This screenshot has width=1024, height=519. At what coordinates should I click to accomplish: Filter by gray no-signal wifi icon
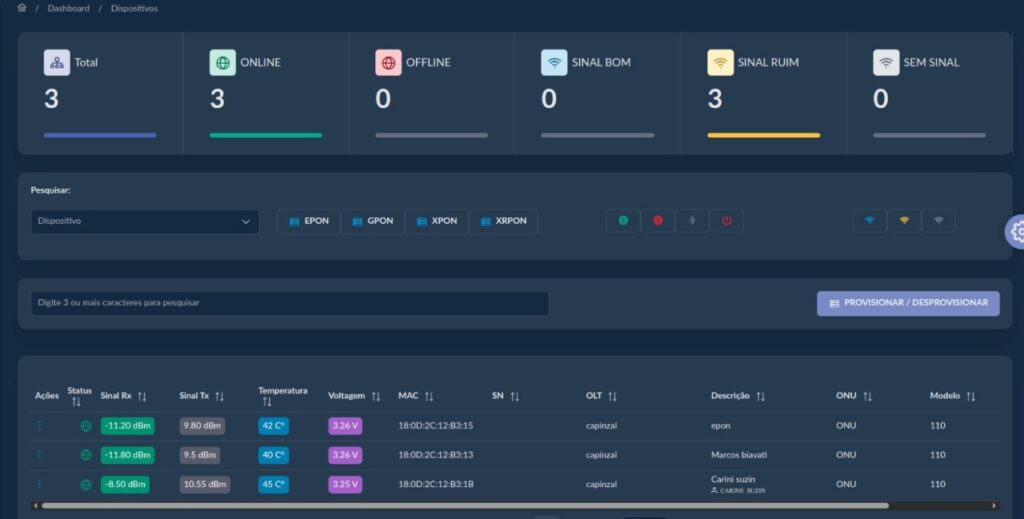coord(938,221)
